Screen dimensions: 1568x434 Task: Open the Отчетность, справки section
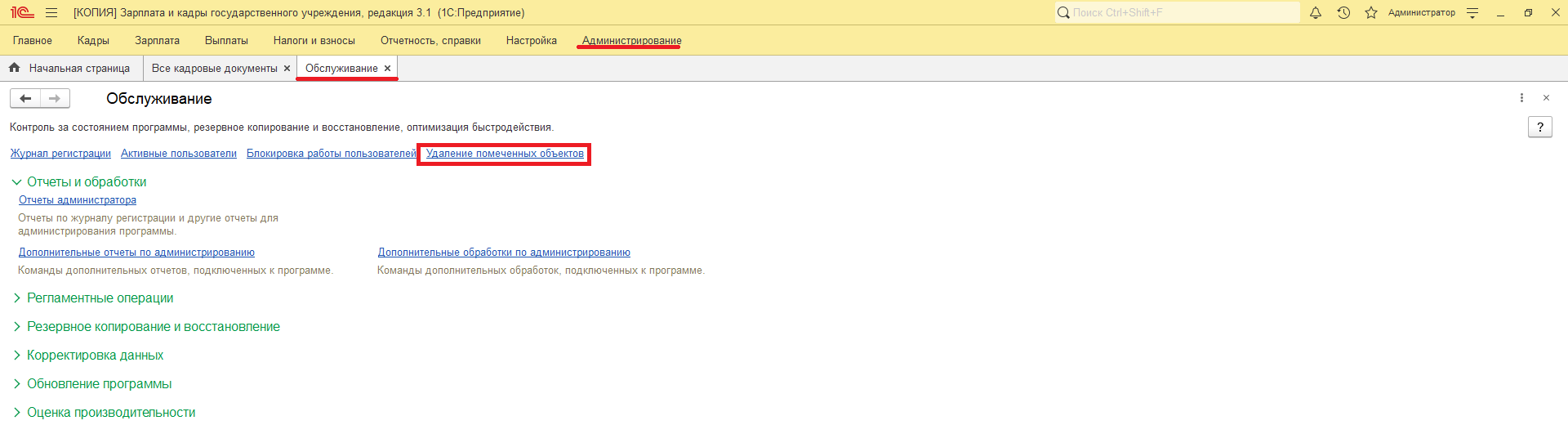(430, 40)
